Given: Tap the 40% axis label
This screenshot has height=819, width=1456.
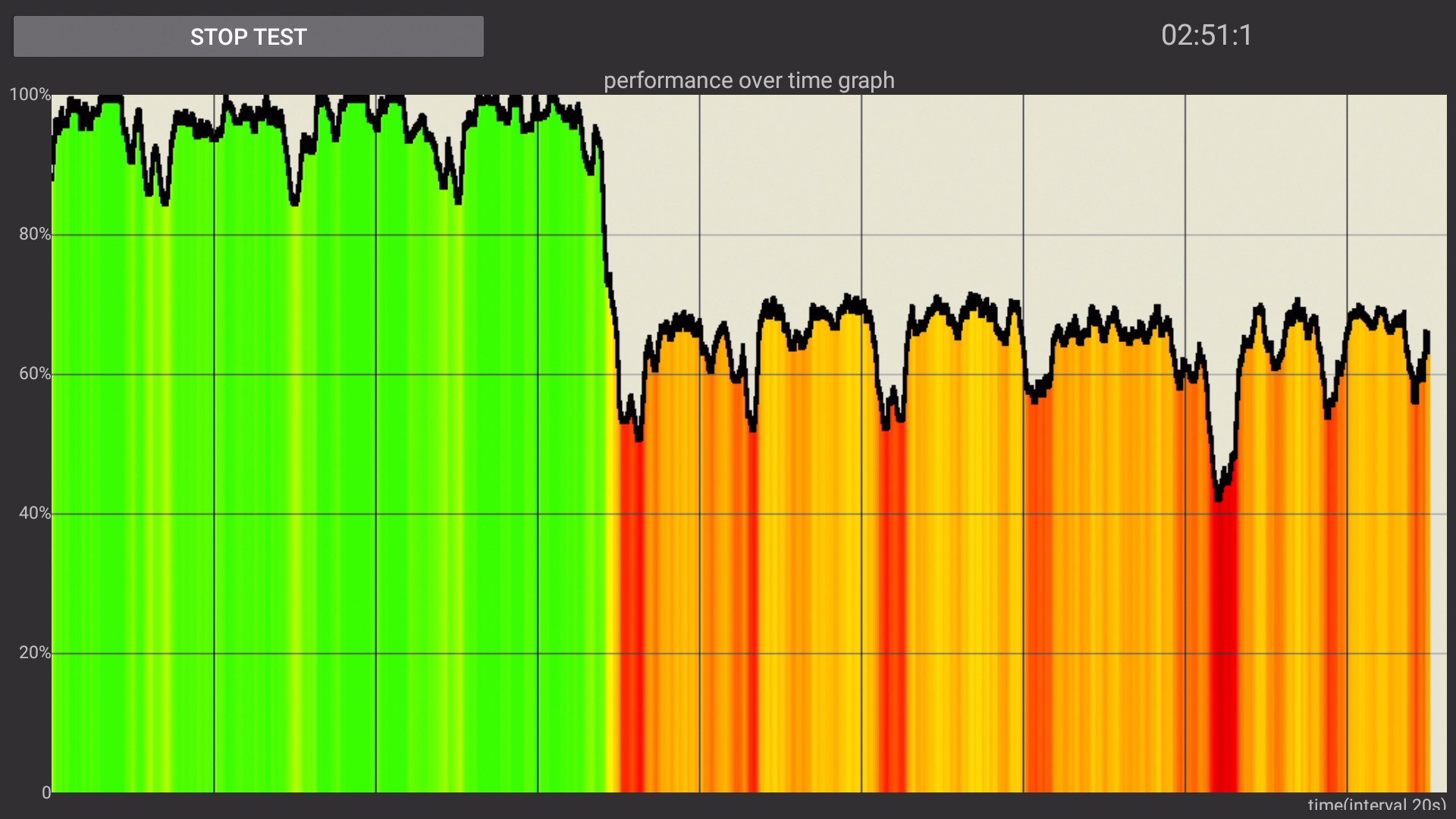Looking at the screenshot, I should coord(34,513).
